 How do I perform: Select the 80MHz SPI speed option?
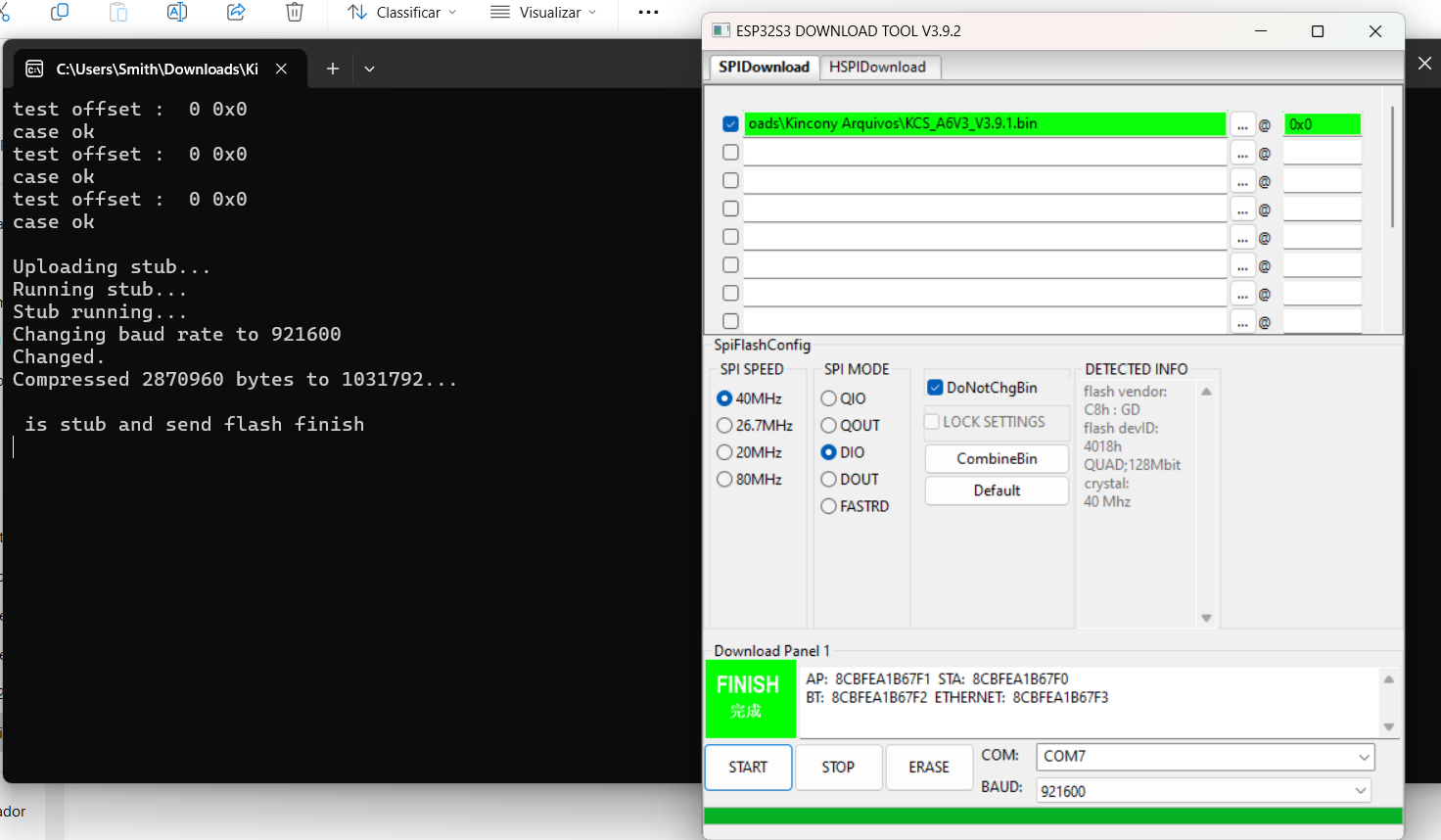point(725,480)
